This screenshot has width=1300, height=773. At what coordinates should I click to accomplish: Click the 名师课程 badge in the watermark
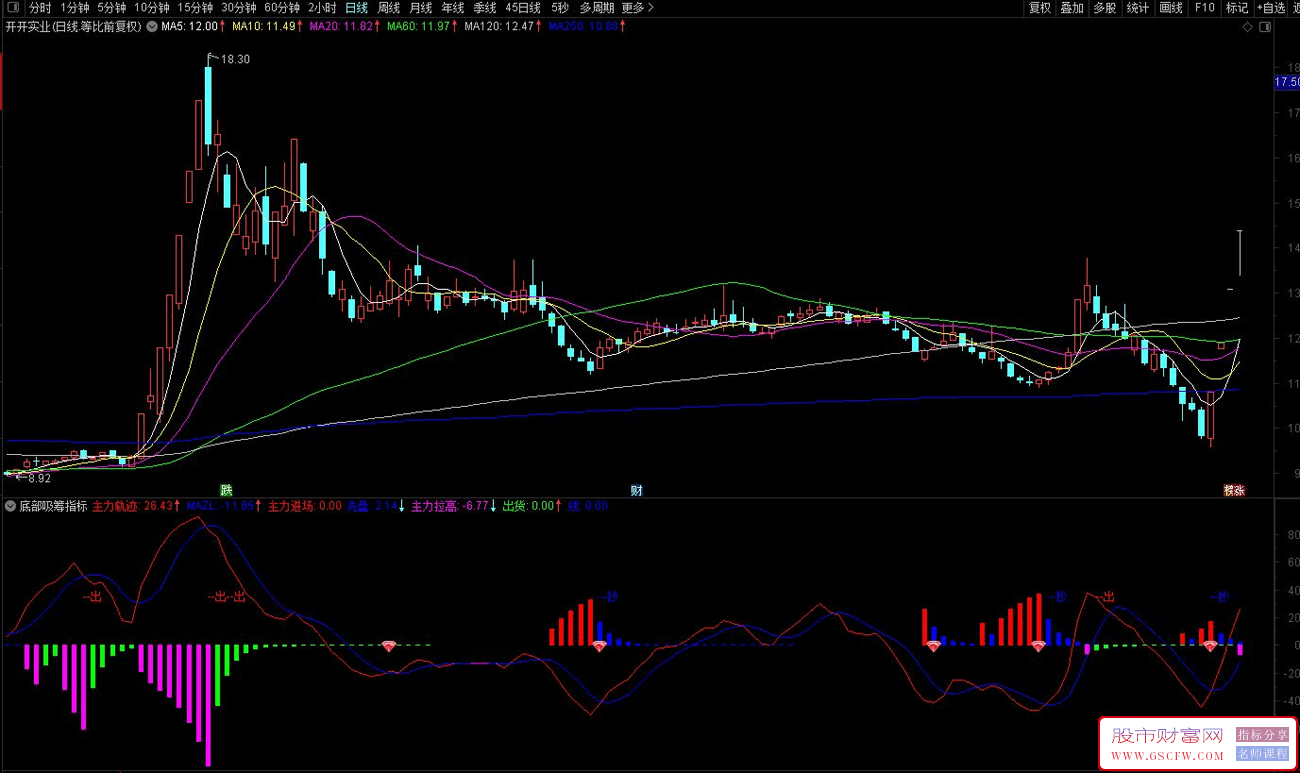click(x=1262, y=754)
